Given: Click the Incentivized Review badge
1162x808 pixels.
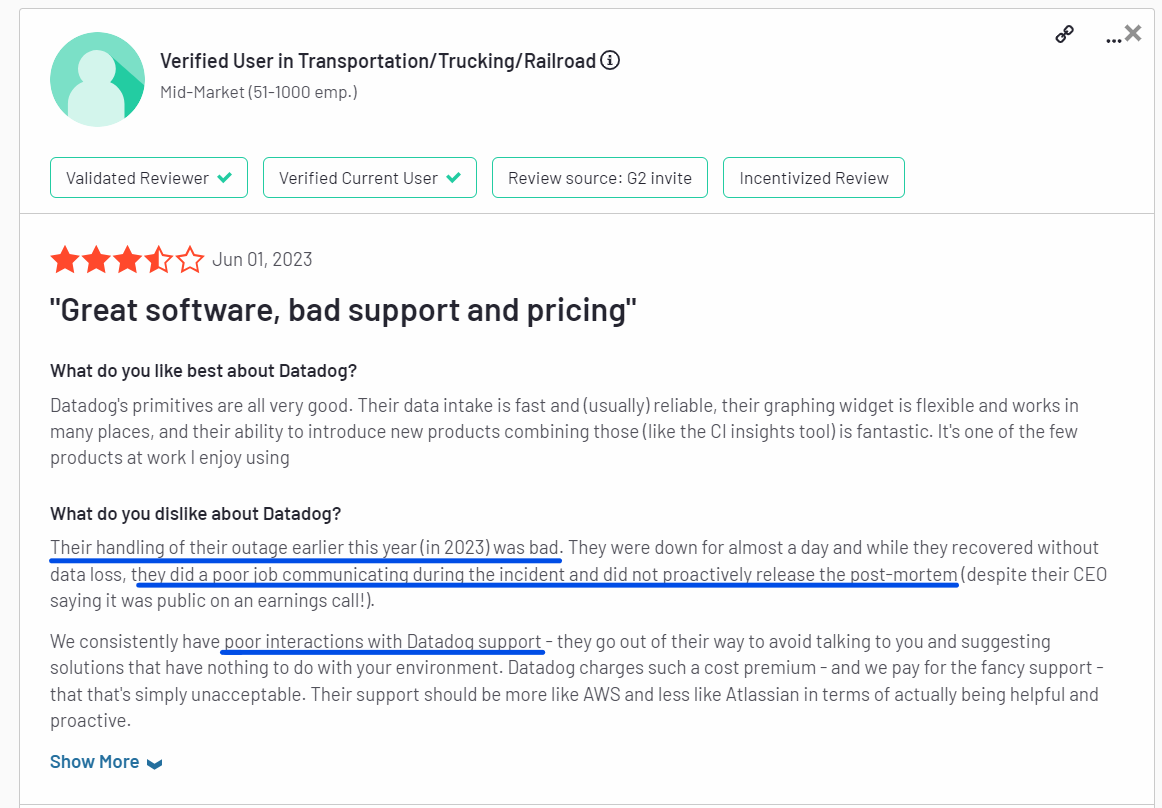Looking at the screenshot, I should 813,178.
